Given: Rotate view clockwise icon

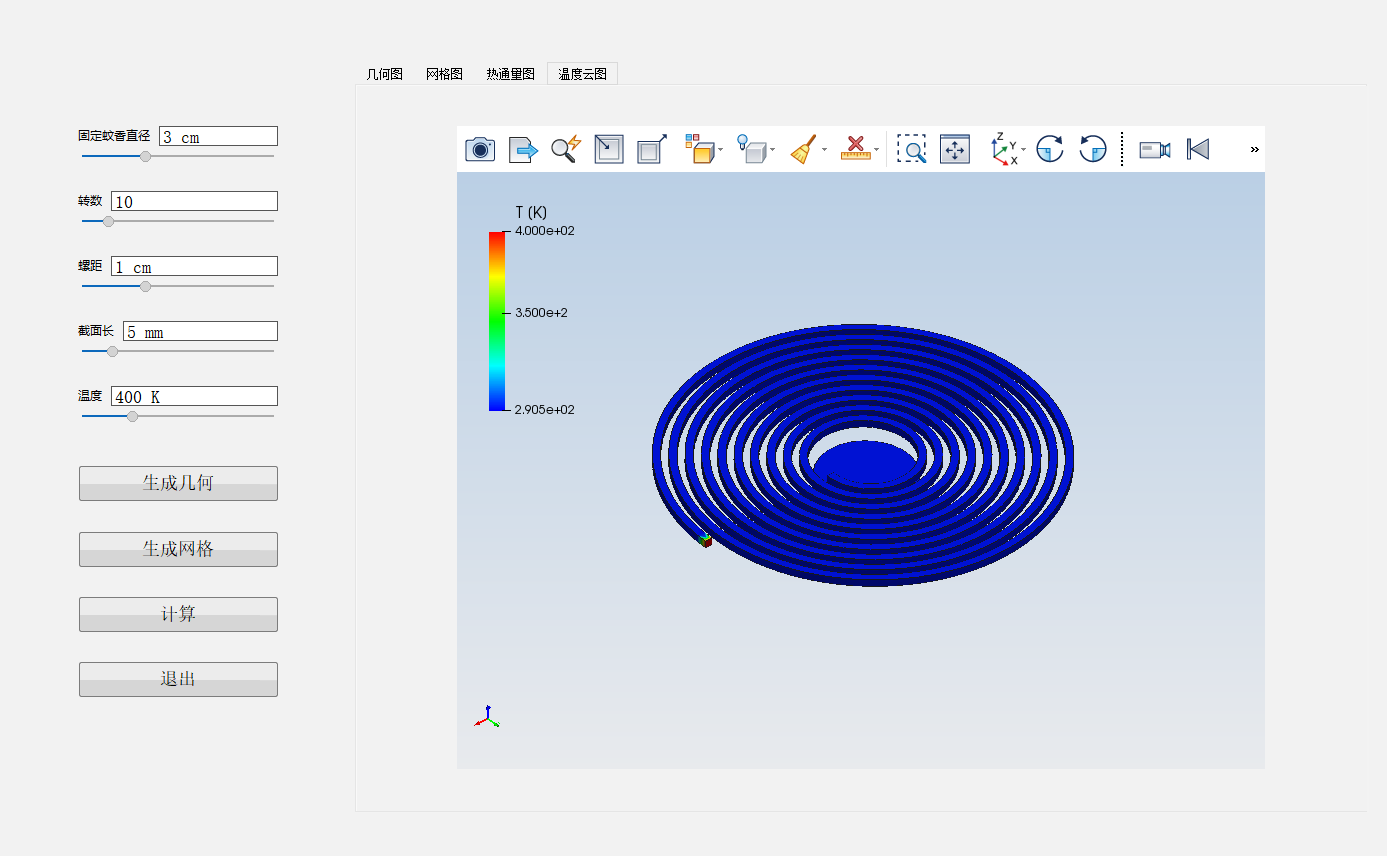Looking at the screenshot, I should [1049, 149].
